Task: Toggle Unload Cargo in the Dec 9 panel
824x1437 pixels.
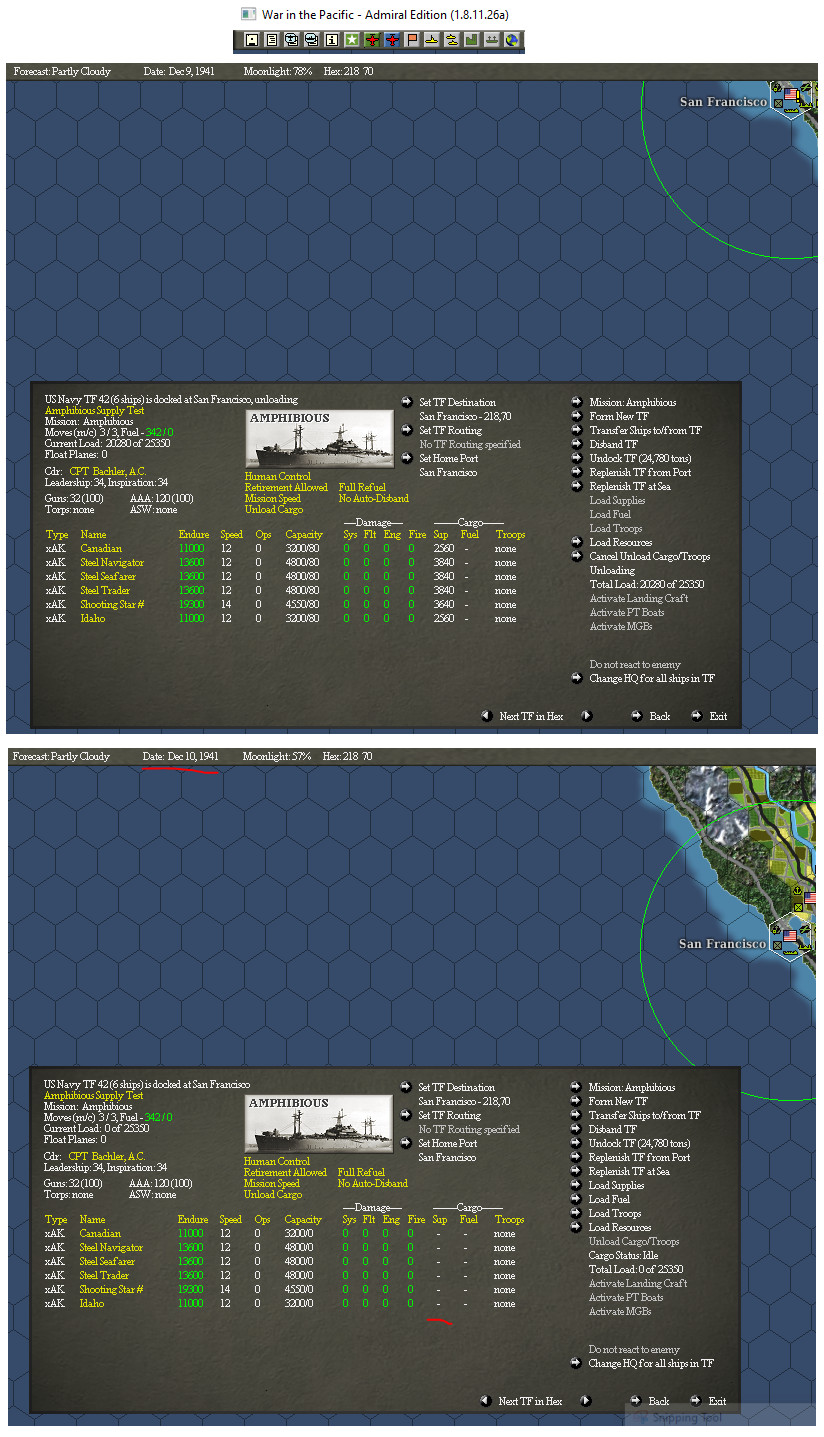Action: [x=274, y=509]
